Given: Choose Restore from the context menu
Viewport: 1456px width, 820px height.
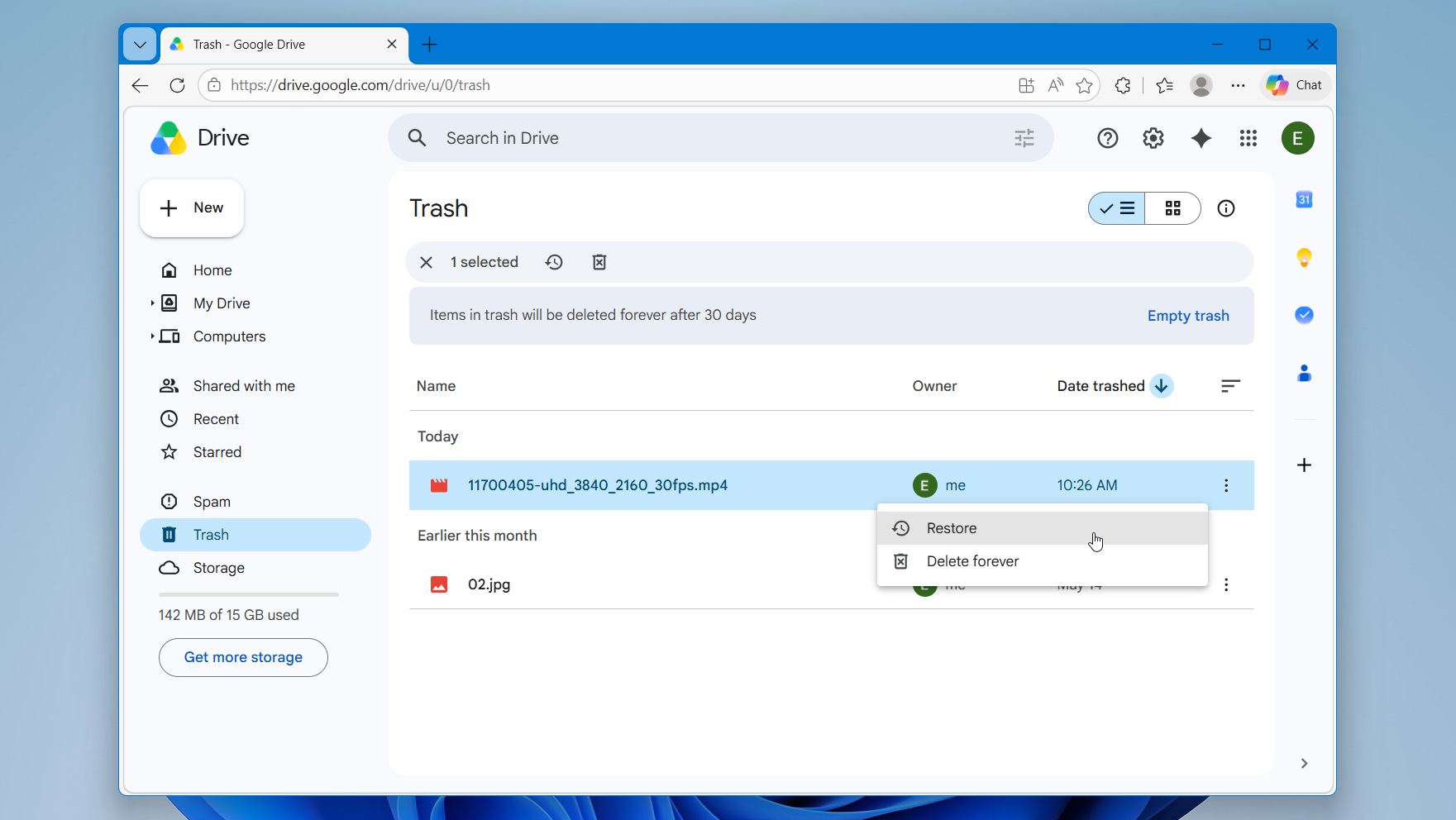Looking at the screenshot, I should point(1042,528).
